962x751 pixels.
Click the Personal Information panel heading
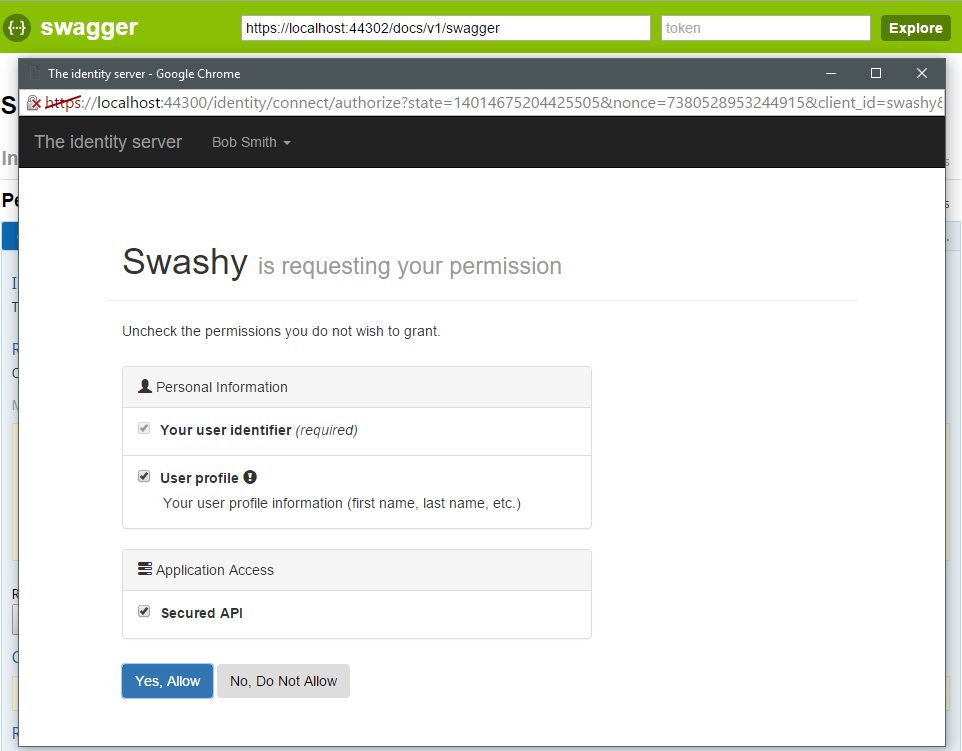point(357,387)
